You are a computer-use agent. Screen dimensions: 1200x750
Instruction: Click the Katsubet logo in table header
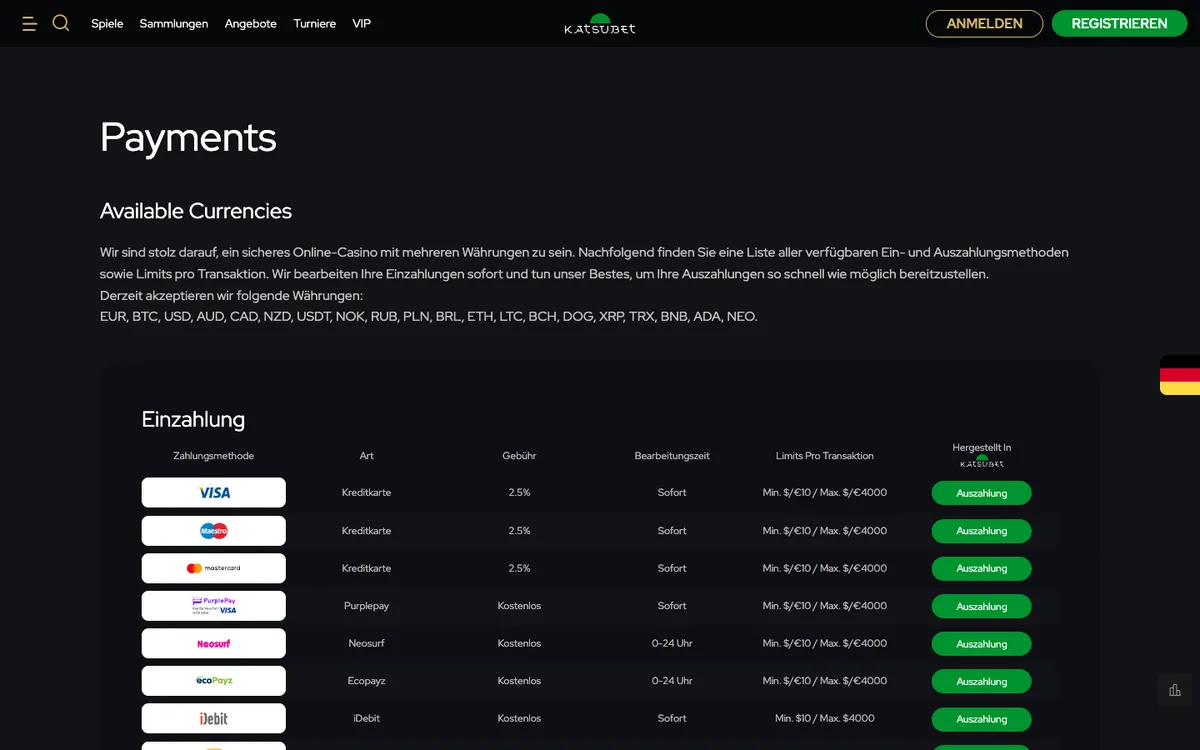(982, 462)
